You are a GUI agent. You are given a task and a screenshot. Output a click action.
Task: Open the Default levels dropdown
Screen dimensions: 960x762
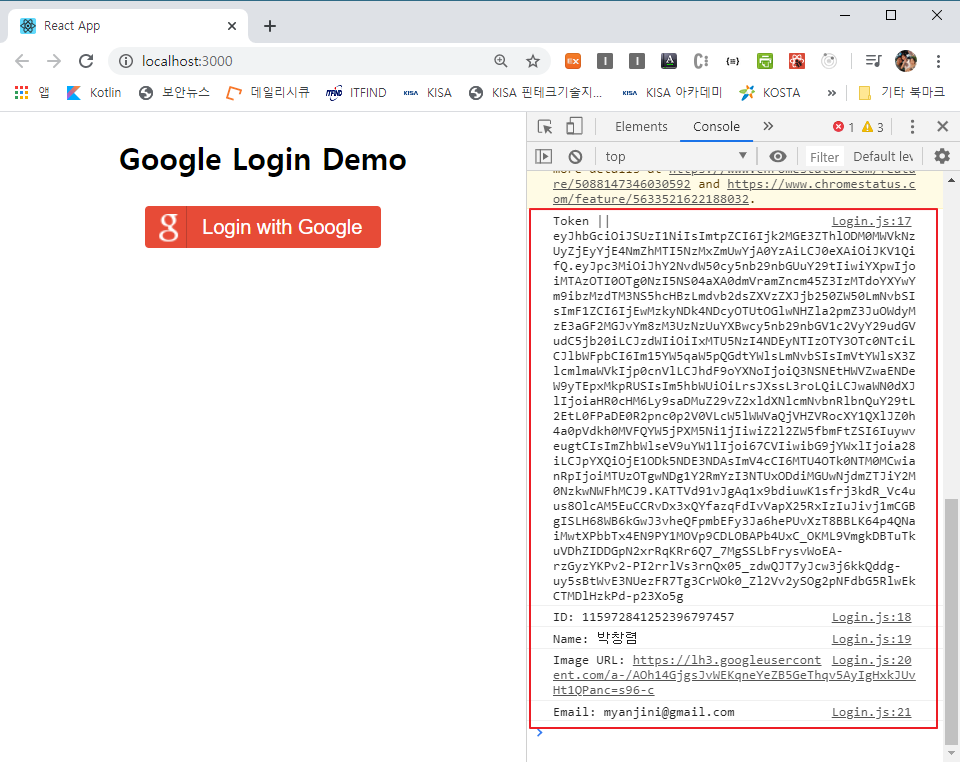[x=883, y=157]
